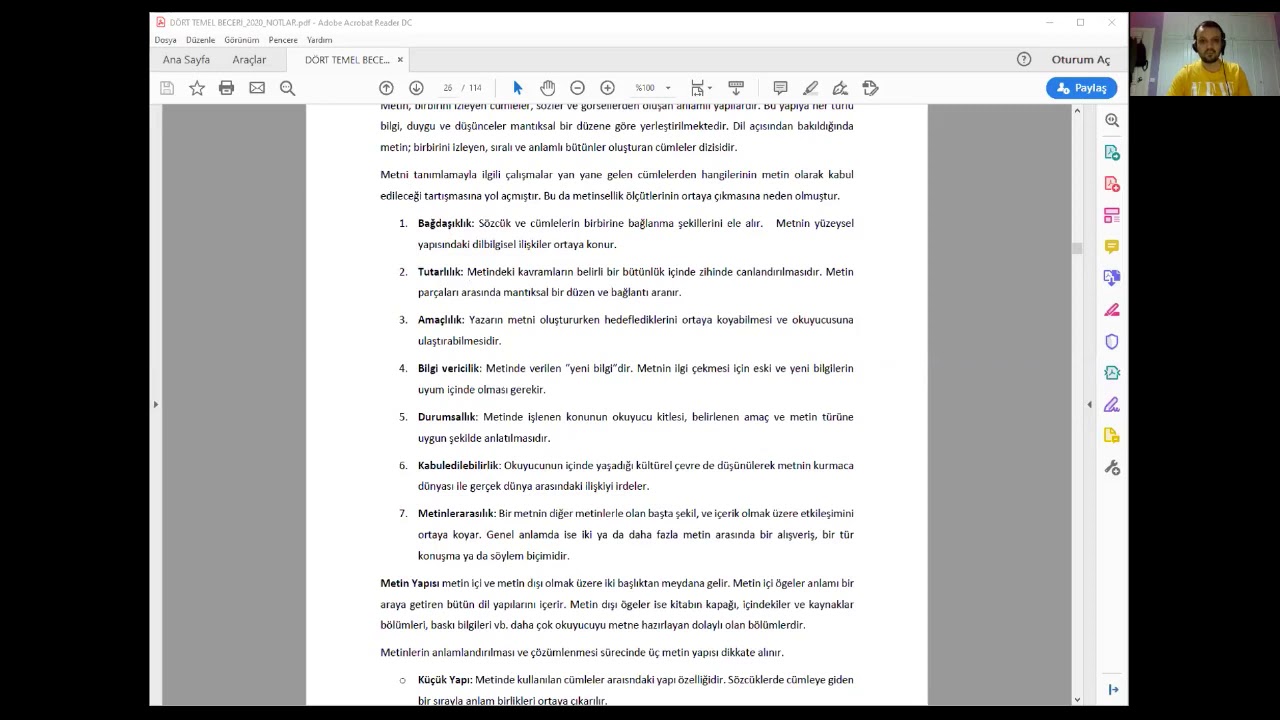Viewport: 1280px width, 720px height.
Task: Open More Tools wrench icon
Action: [x=1112, y=468]
